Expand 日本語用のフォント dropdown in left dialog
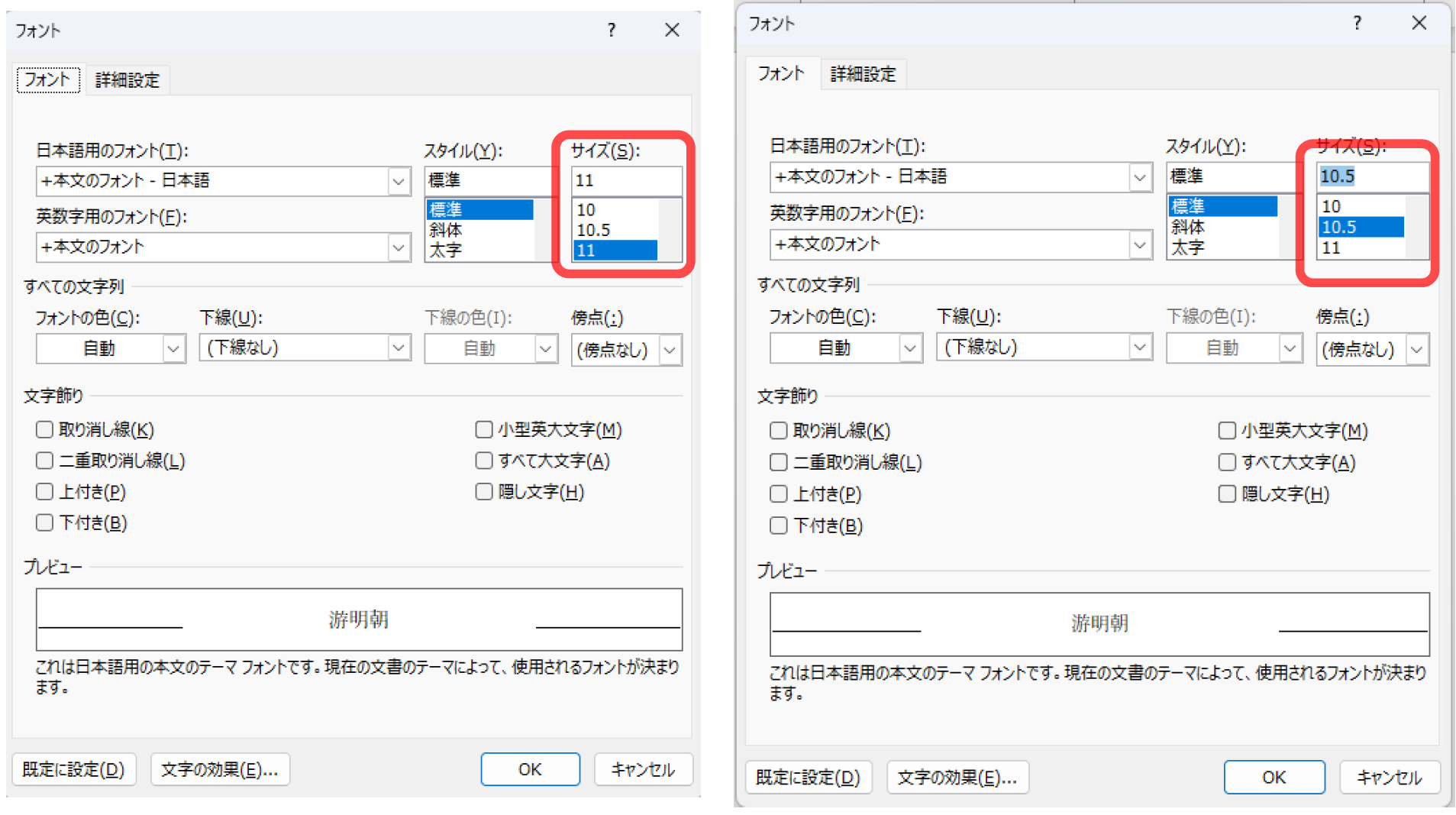Viewport: 1456px width, 815px height. pyautogui.click(x=399, y=181)
